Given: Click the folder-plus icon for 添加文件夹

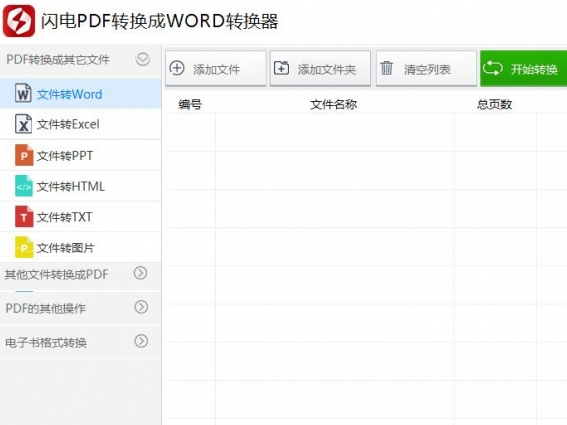Looking at the screenshot, I should (281, 68).
